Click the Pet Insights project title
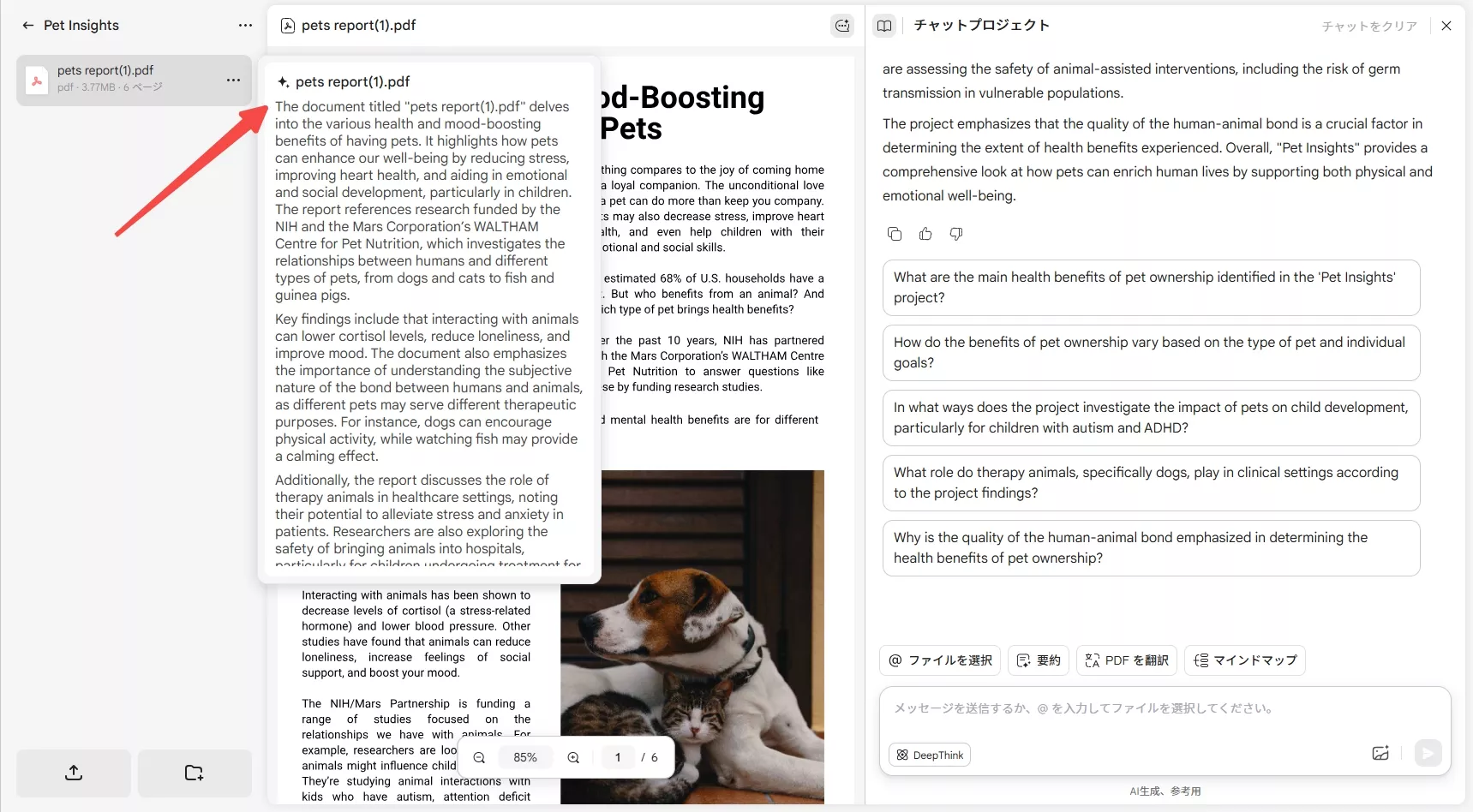 coord(81,26)
